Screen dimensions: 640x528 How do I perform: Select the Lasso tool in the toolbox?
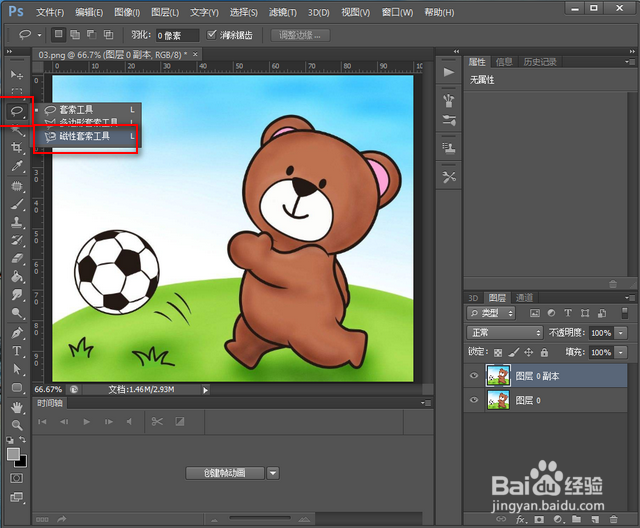17,111
